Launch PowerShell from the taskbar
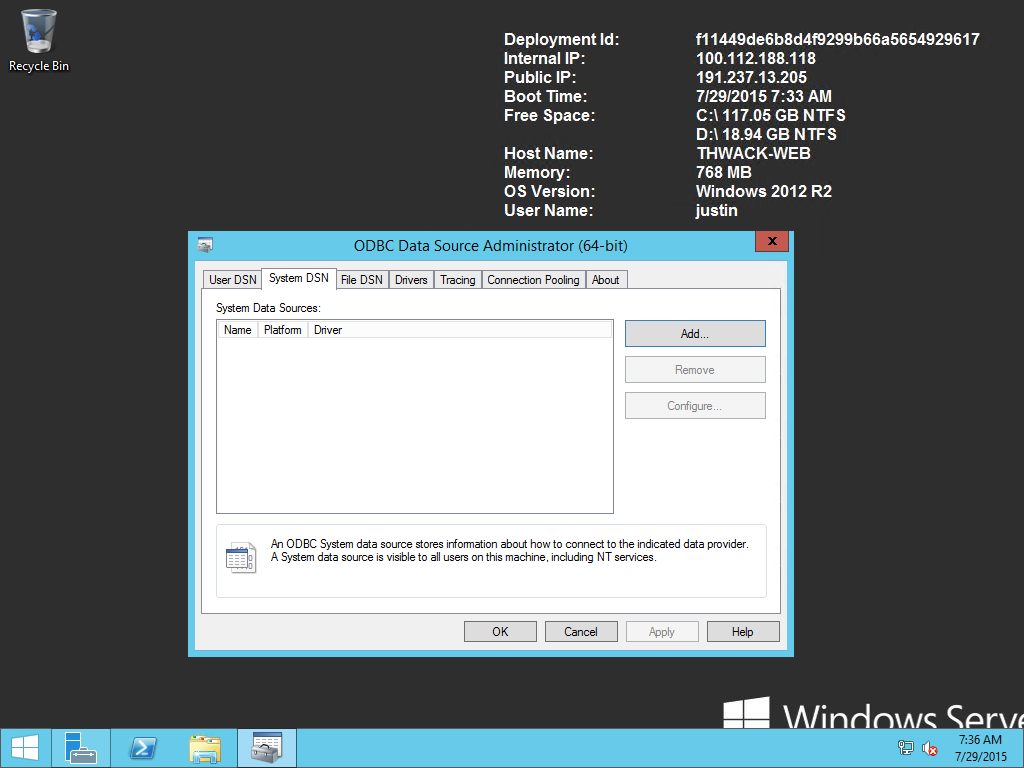1024x768 pixels. pos(143,748)
